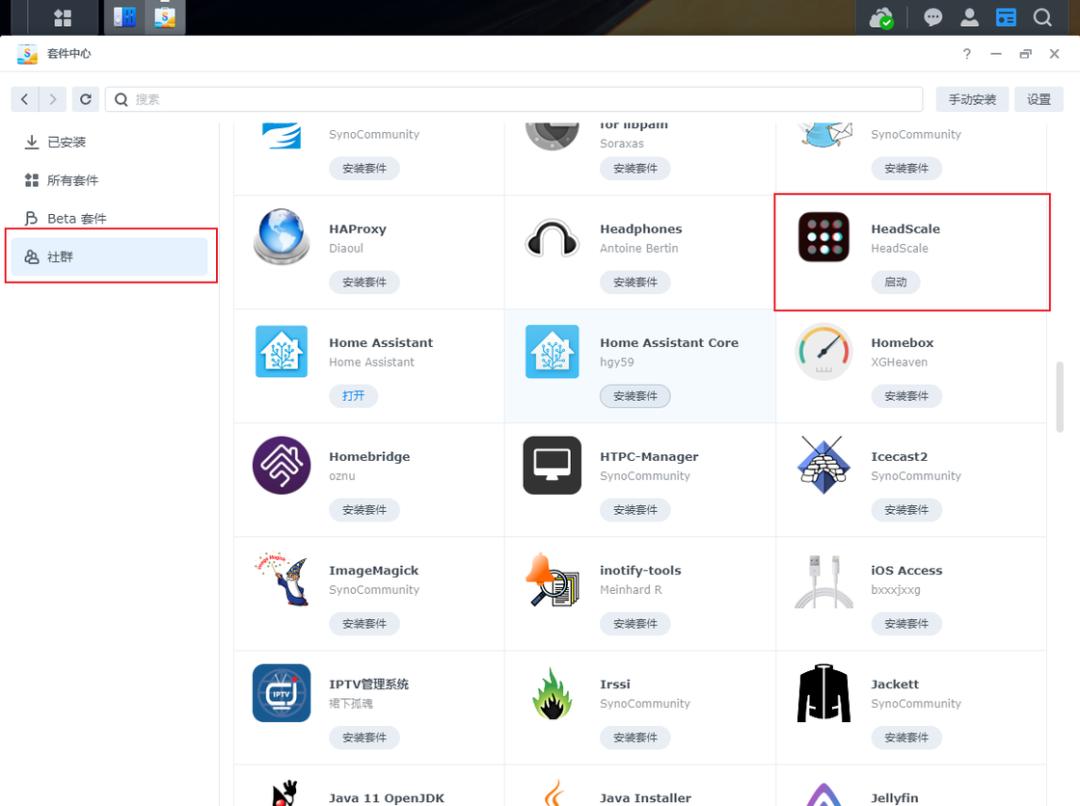Click the HeadScale package icon

(823, 238)
